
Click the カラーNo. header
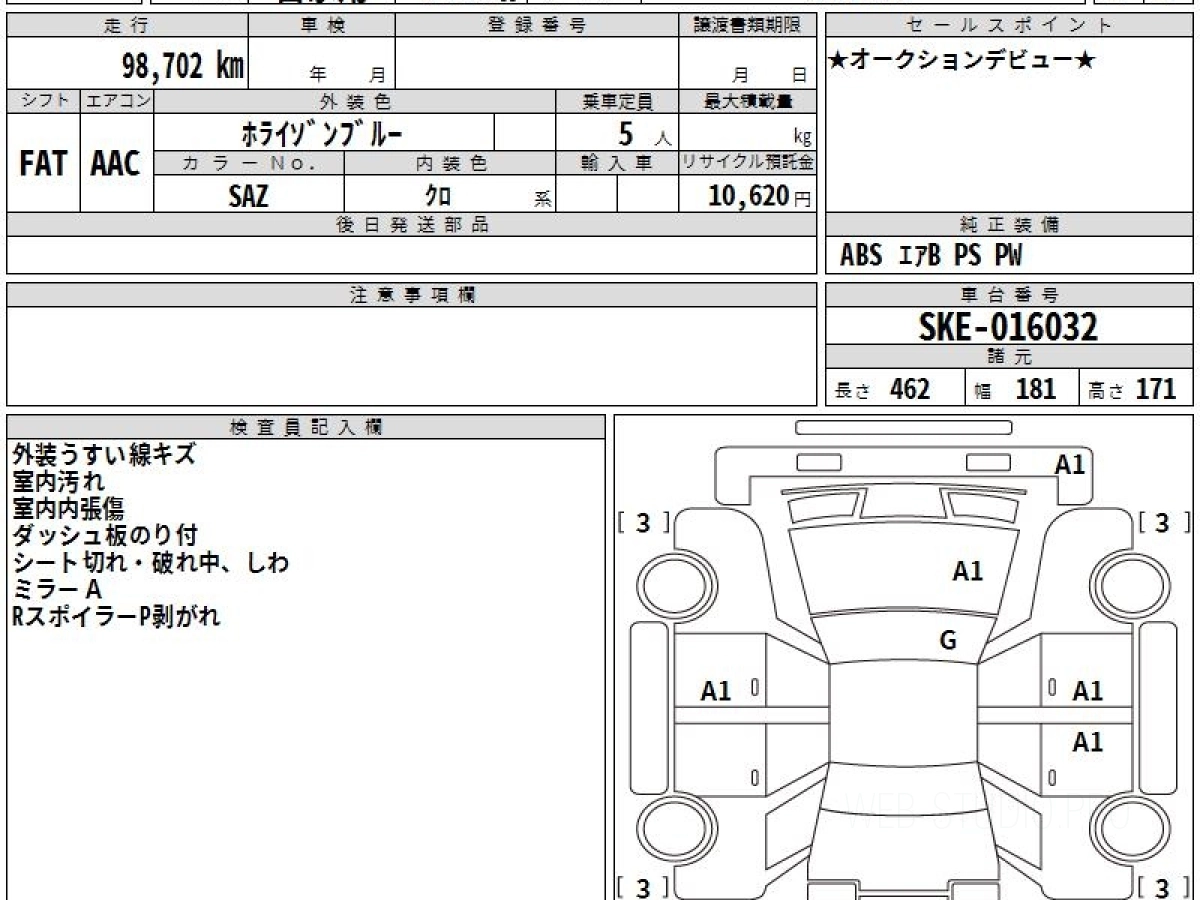pos(249,163)
